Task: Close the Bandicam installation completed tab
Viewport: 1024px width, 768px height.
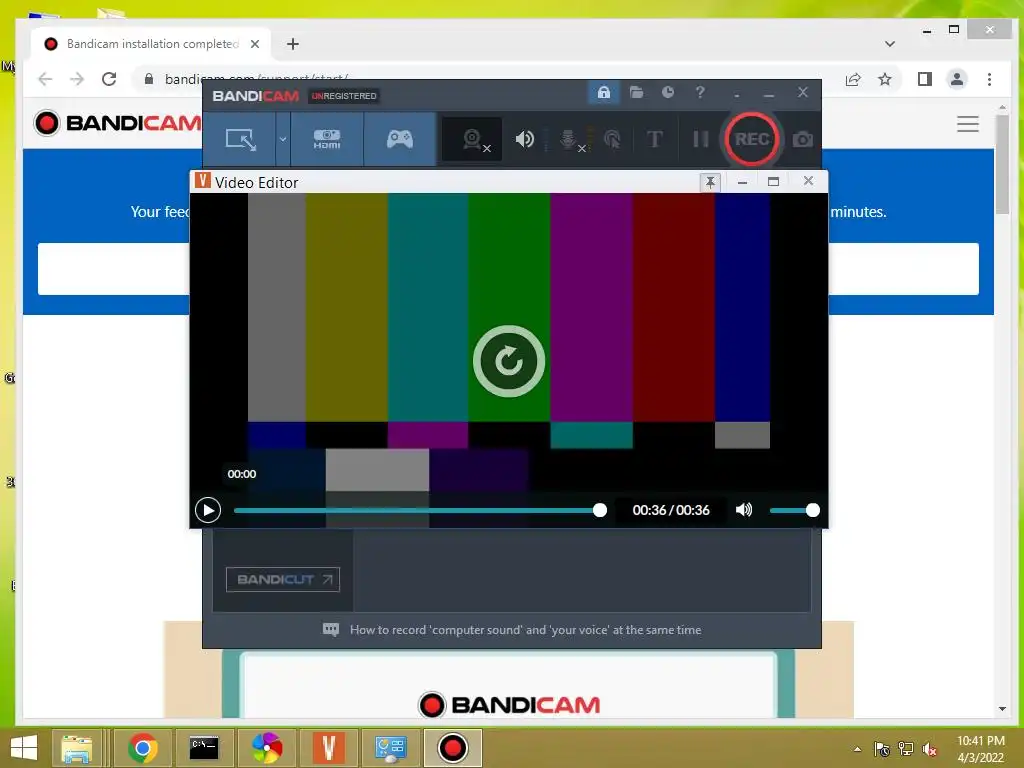Action: (x=255, y=44)
